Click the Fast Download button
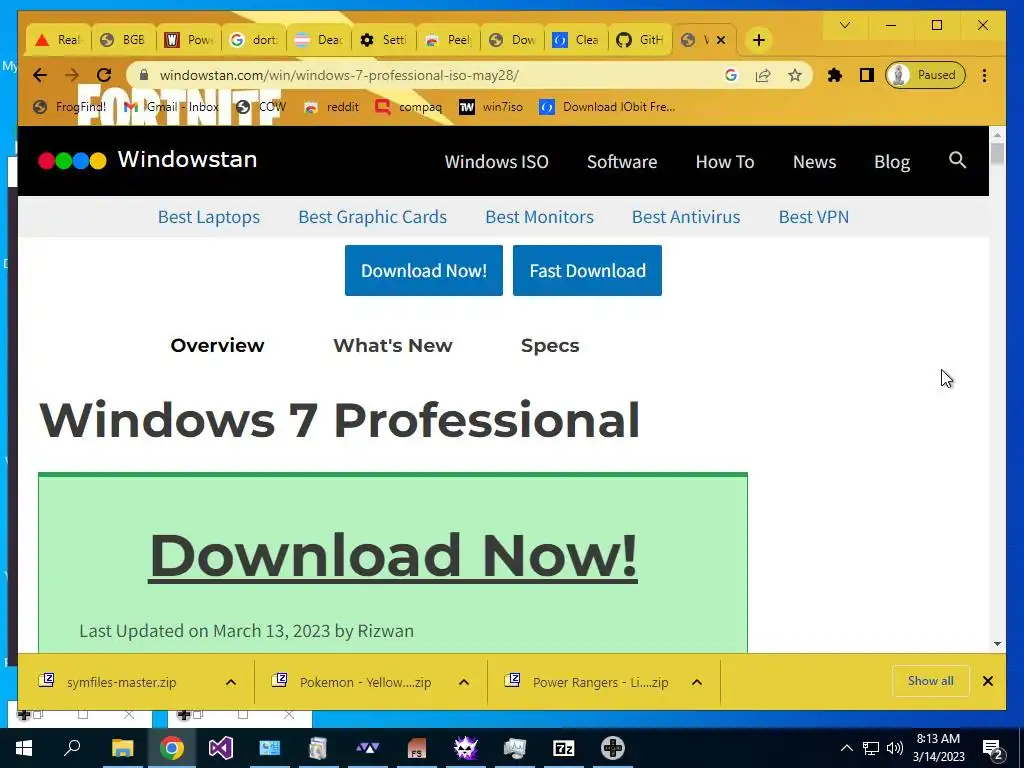This screenshot has width=1024, height=768. coord(587,270)
